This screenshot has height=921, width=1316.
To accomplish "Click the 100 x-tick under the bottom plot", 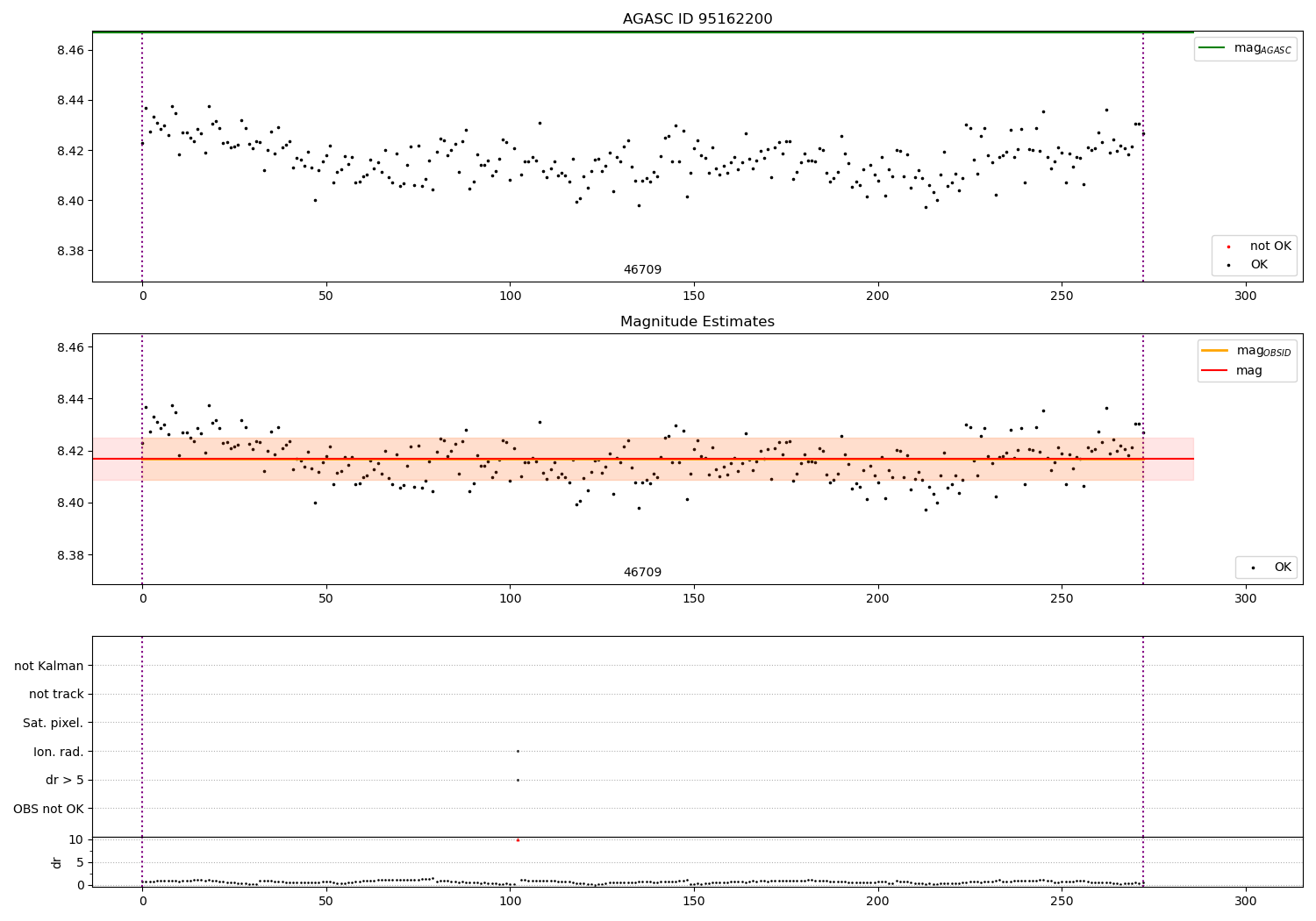I will [510, 901].
